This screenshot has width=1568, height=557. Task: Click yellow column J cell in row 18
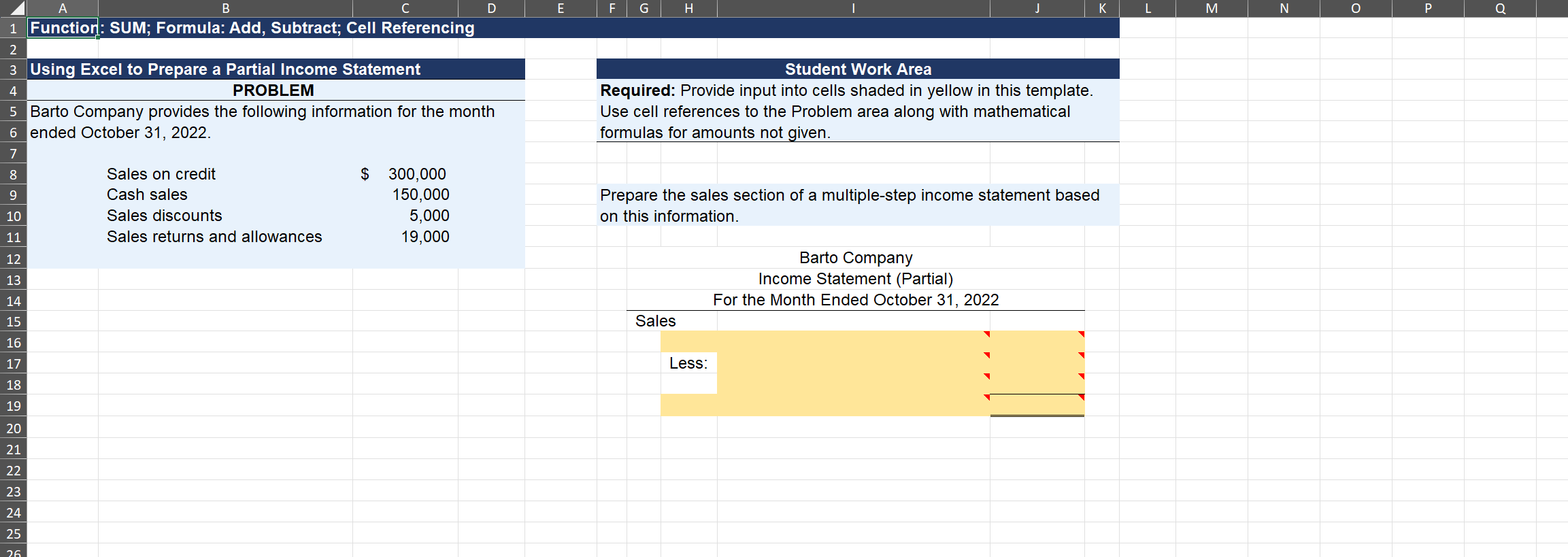[1037, 384]
